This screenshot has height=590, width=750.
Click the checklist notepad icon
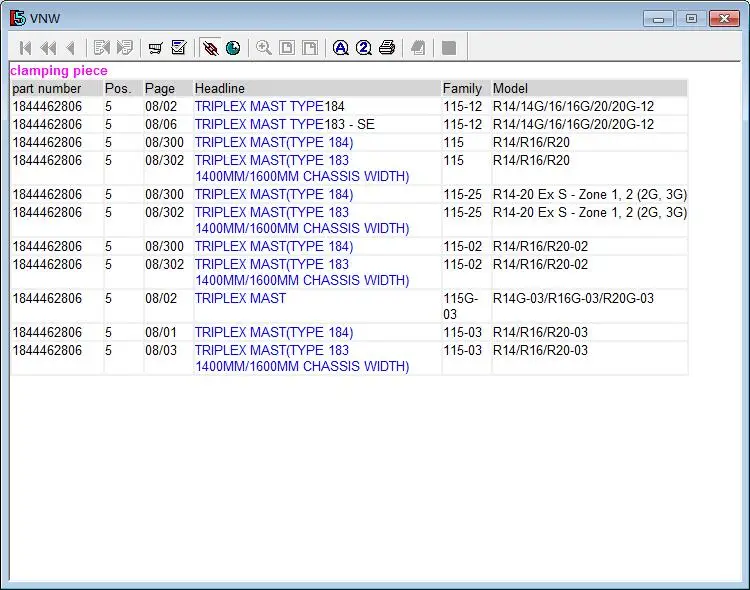pyautogui.click(x=179, y=48)
